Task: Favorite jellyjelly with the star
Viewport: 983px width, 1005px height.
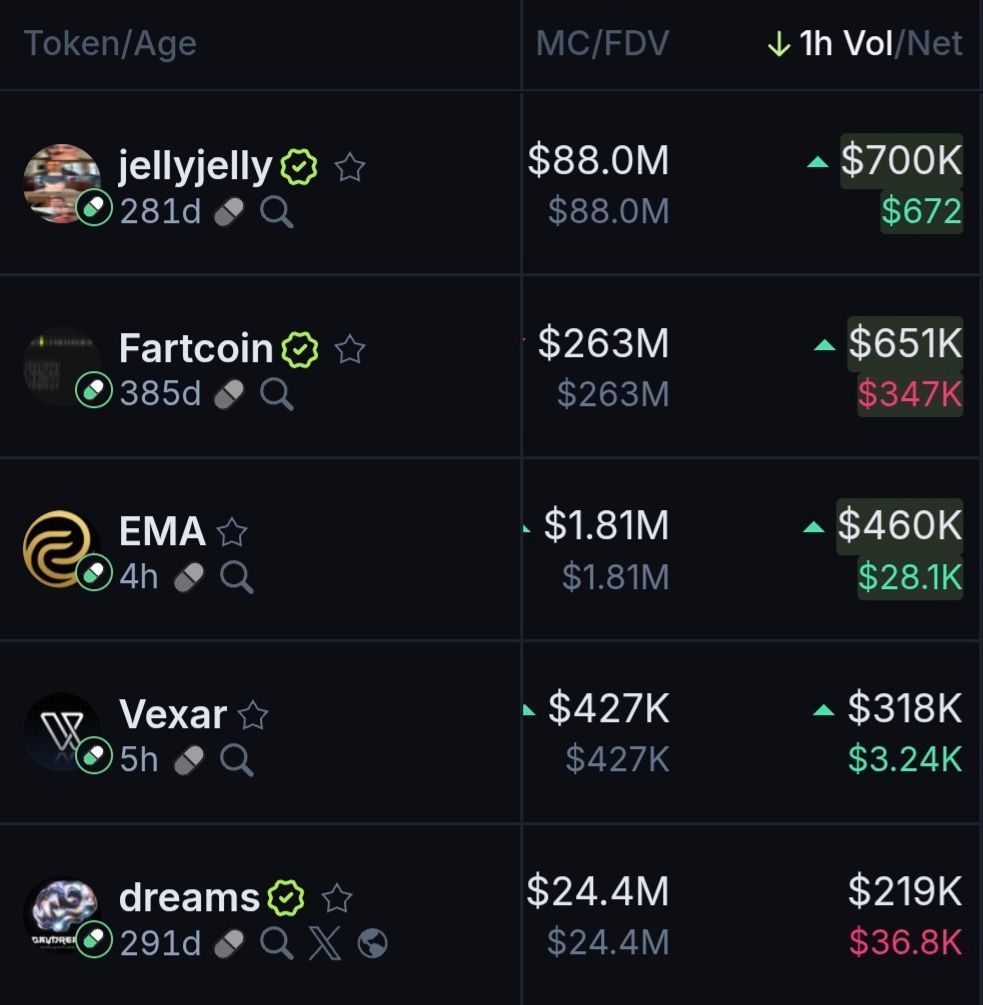Action: (349, 167)
